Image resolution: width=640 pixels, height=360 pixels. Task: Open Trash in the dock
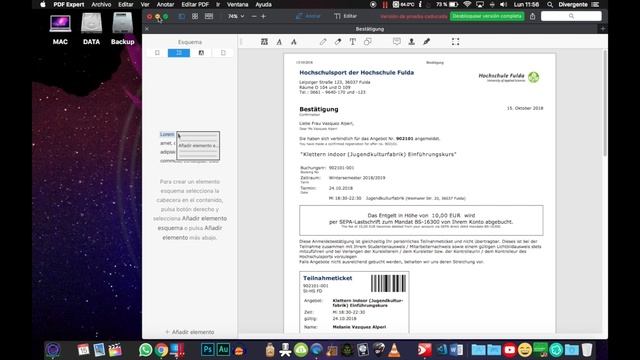(x=587, y=350)
